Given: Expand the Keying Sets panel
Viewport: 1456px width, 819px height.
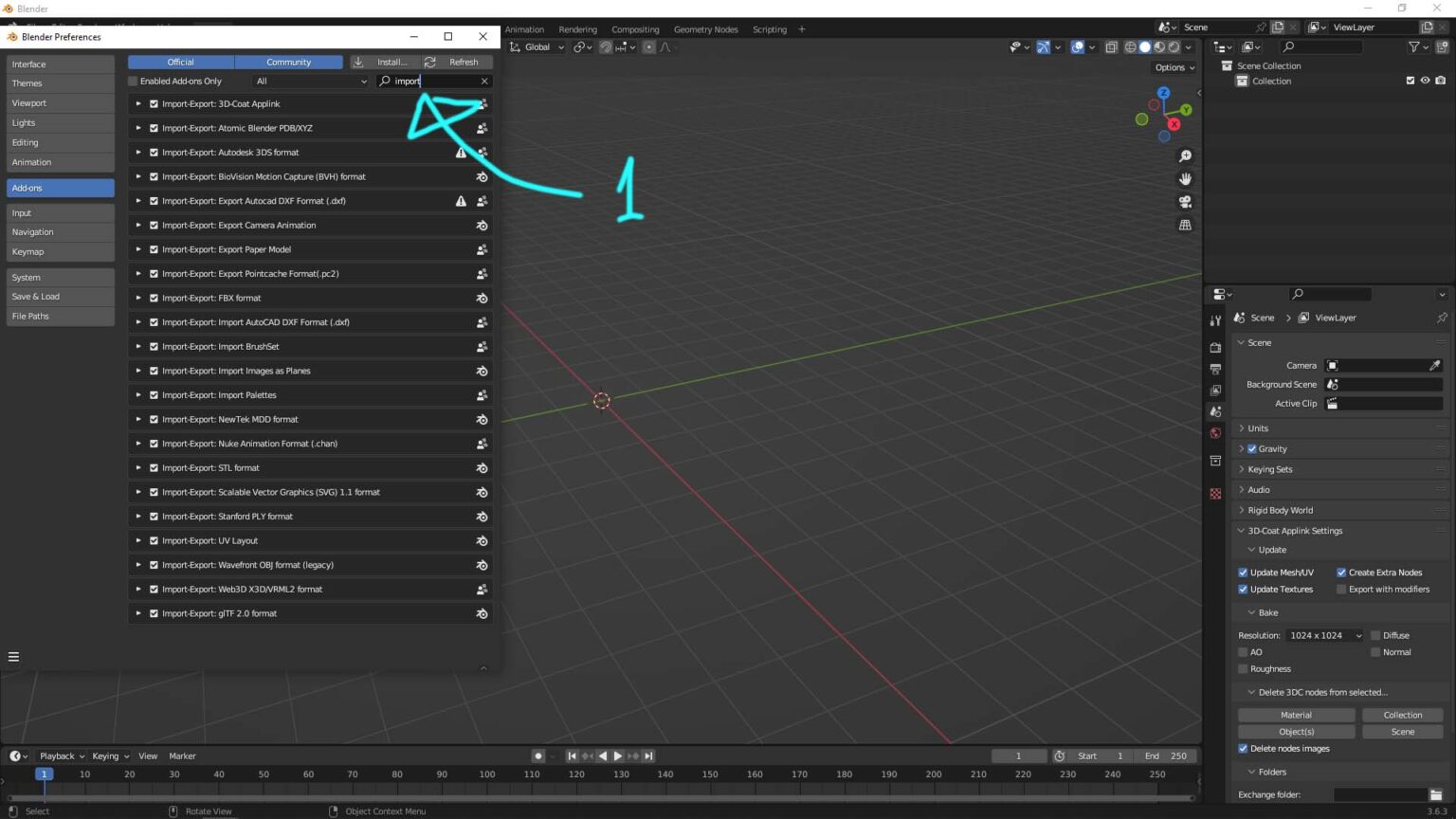Looking at the screenshot, I should click(1339, 469).
